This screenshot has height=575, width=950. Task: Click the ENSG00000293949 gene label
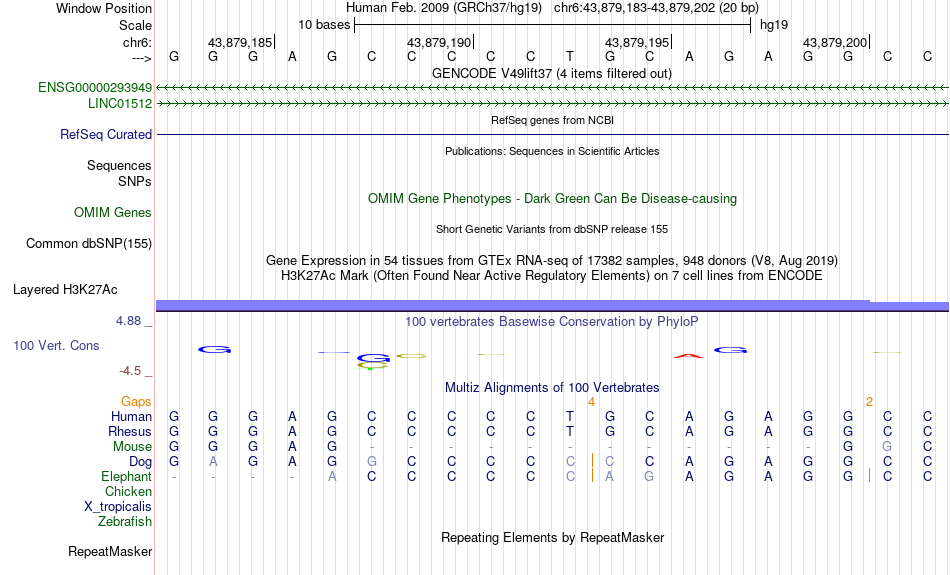click(95, 87)
